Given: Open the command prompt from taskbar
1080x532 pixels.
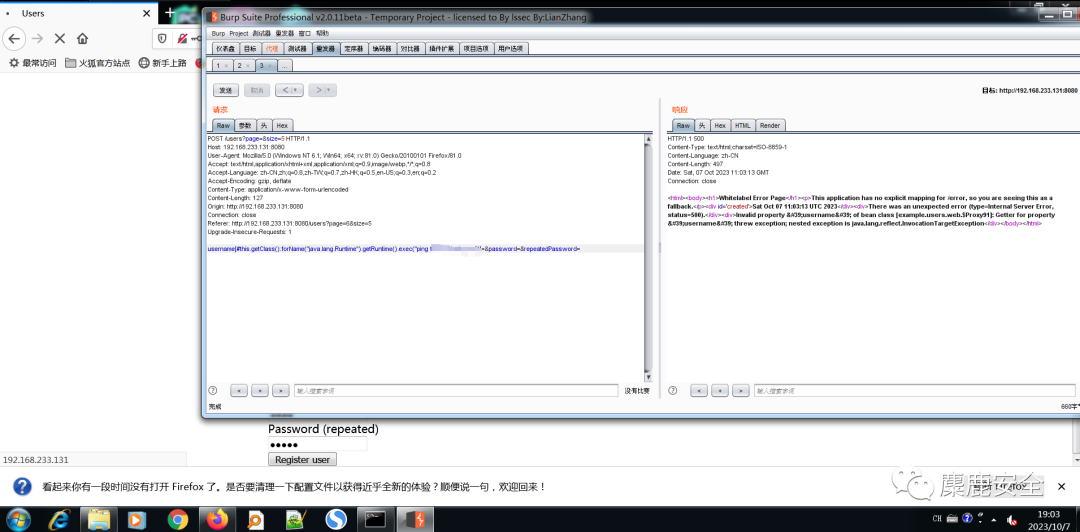Looking at the screenshot, I should [x=375, y=518].
